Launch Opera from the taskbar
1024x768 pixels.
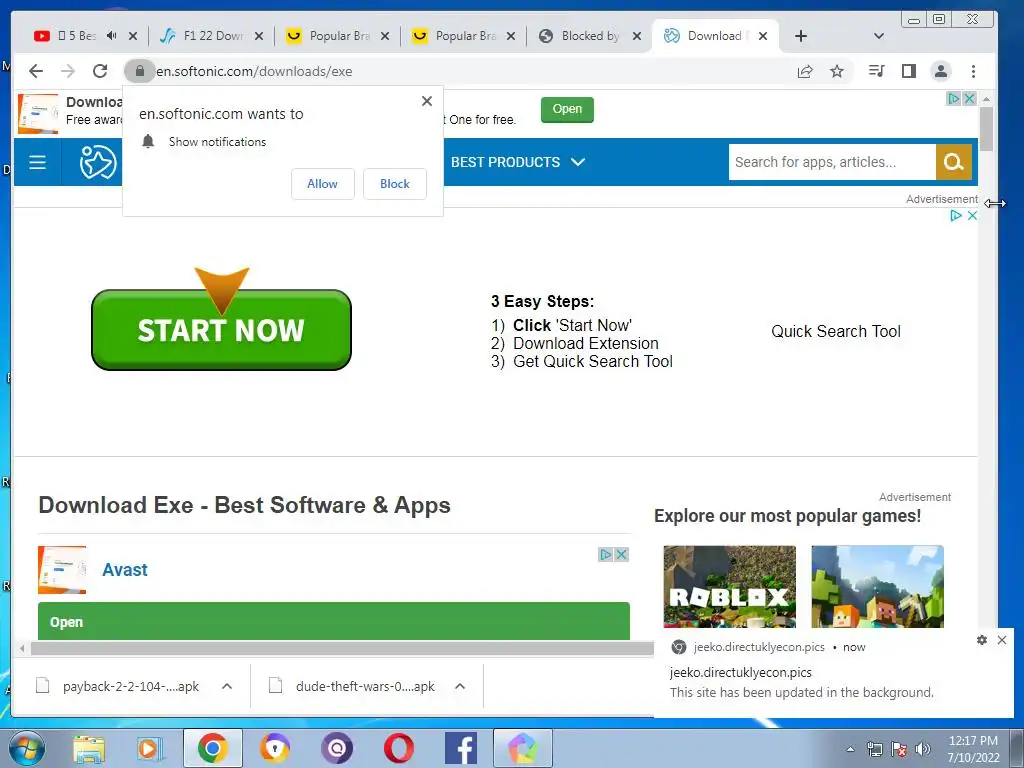(x=398, y=748)
